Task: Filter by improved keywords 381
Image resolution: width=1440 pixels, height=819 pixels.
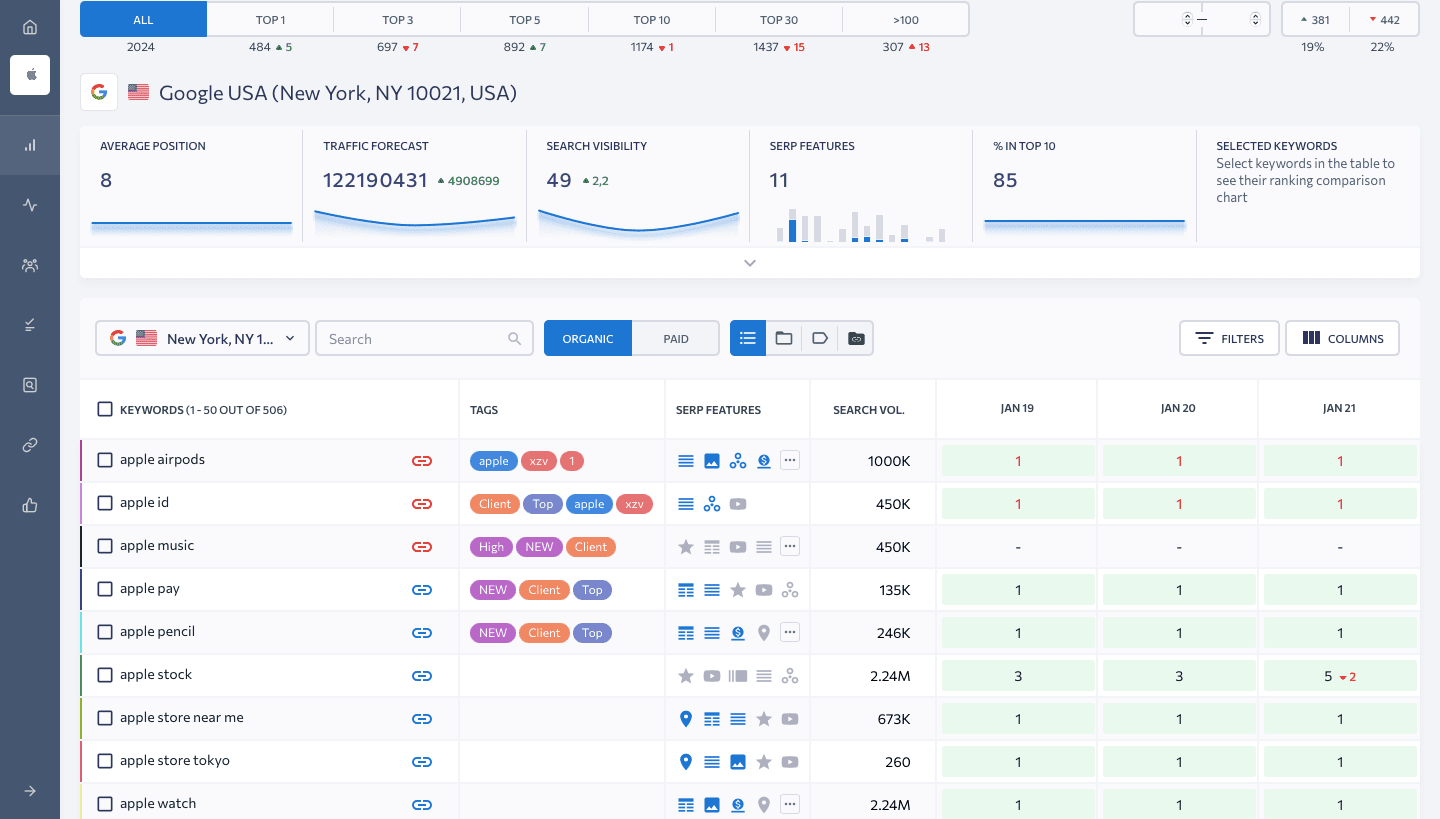Action: [x=1316, y=19]
